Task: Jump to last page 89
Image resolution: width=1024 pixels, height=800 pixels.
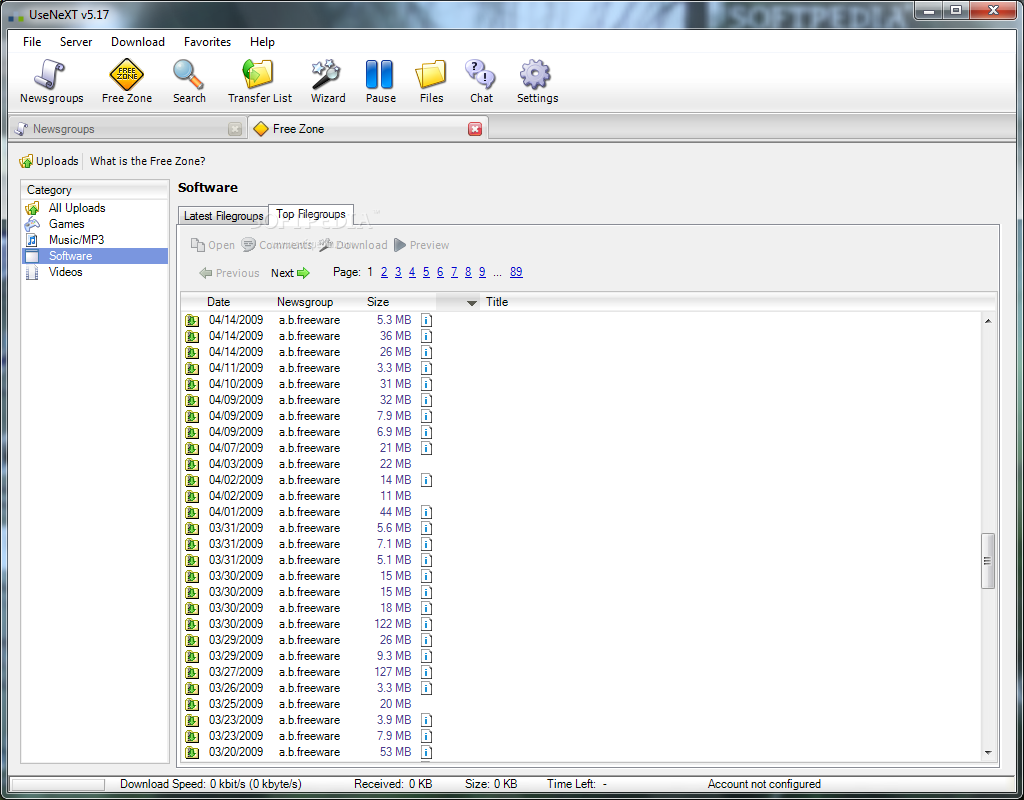Action: coord(516,272)
